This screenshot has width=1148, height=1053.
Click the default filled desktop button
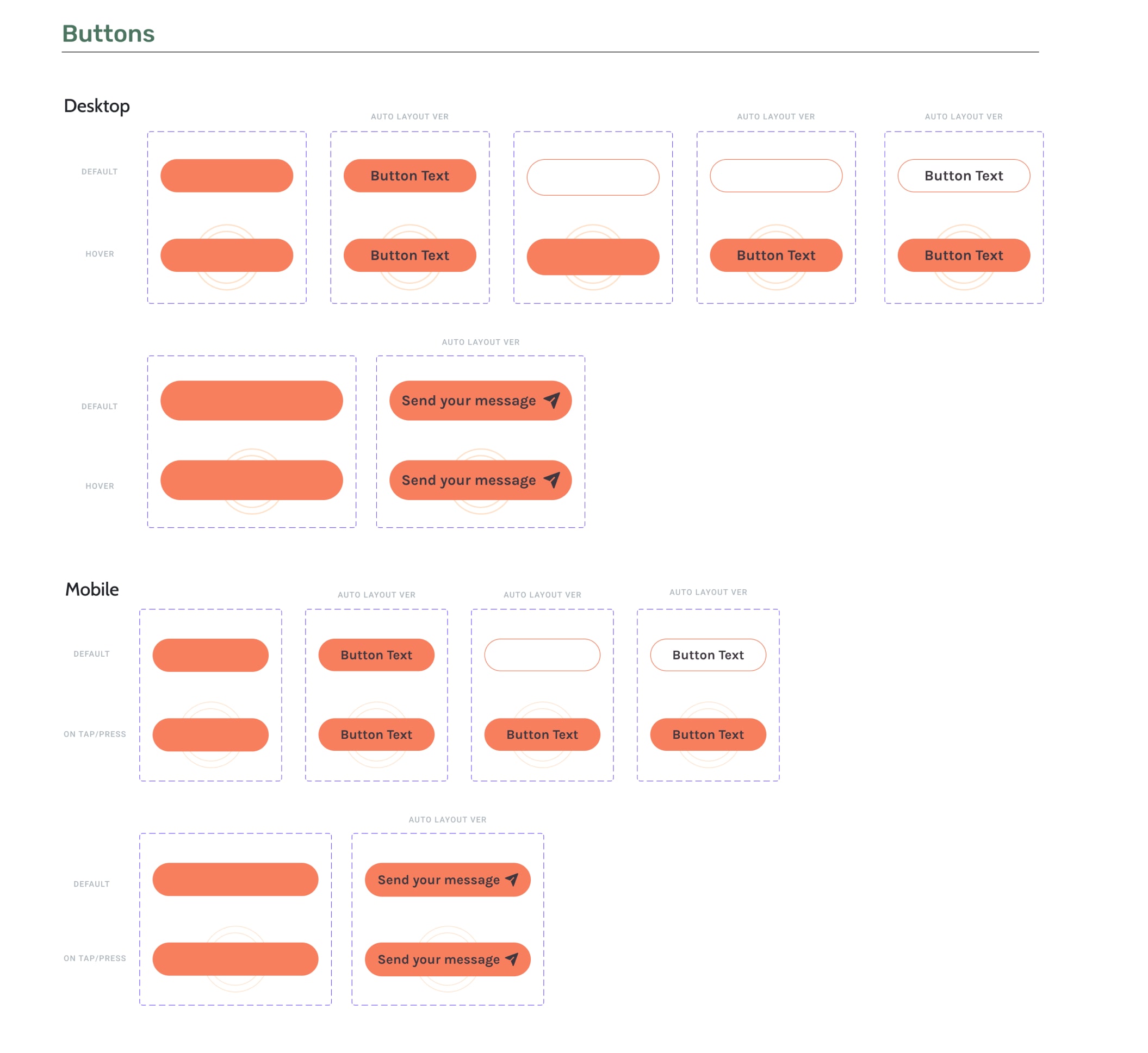(x=225, y=175)
